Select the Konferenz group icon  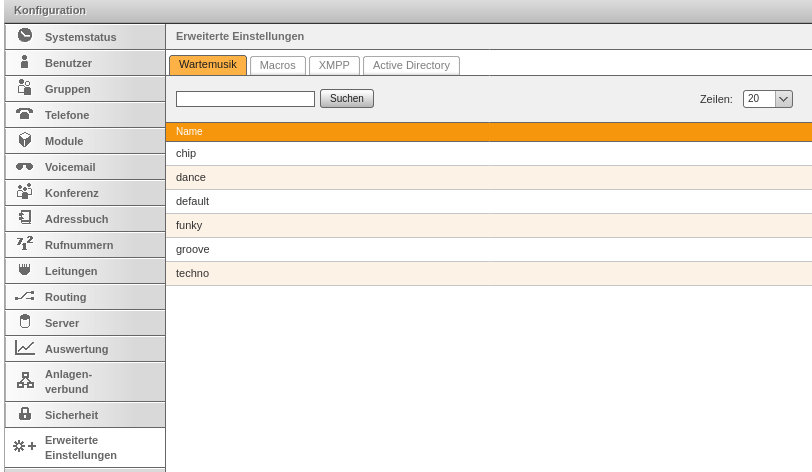coord(25,192)
